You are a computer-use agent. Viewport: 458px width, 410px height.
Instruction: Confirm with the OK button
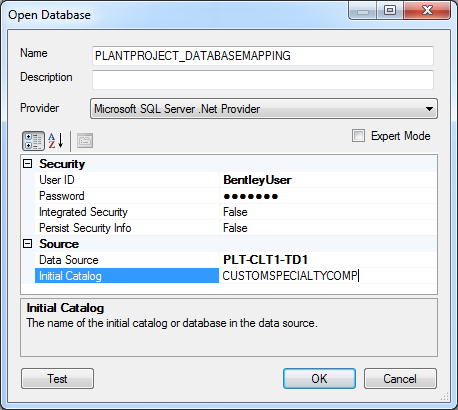tap(319, 378)
